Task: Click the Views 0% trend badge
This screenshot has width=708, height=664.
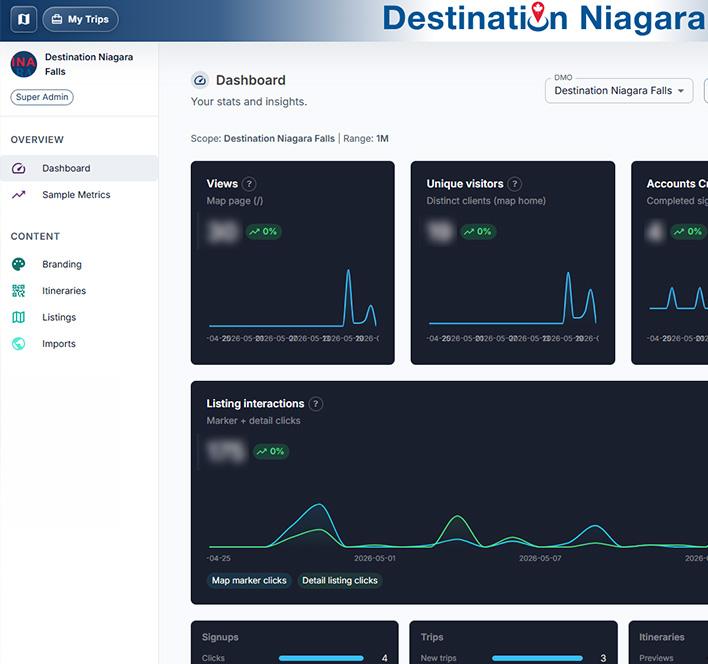Action: tap(264, 232)
